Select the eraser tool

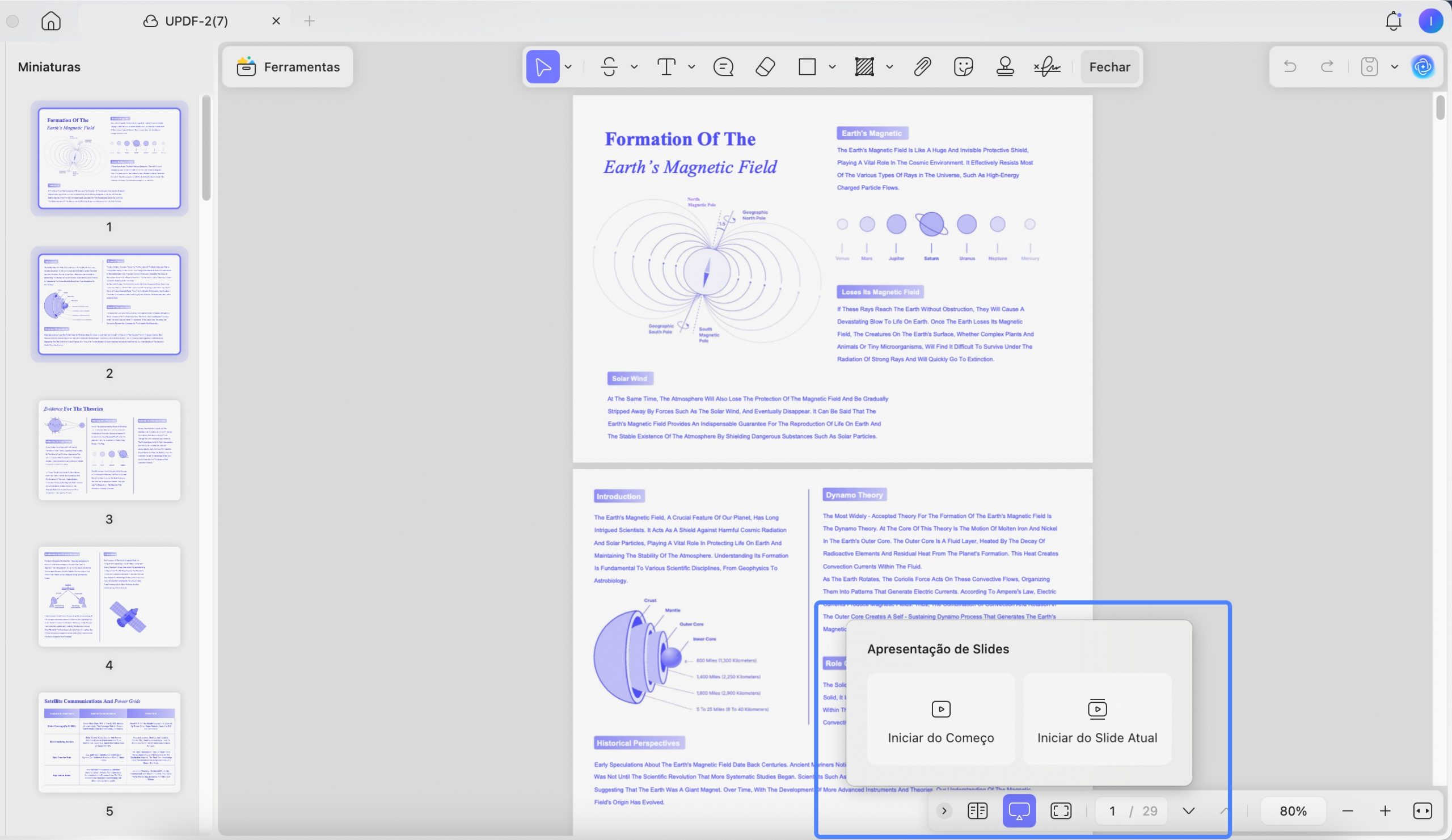click(x=765, y=67)
